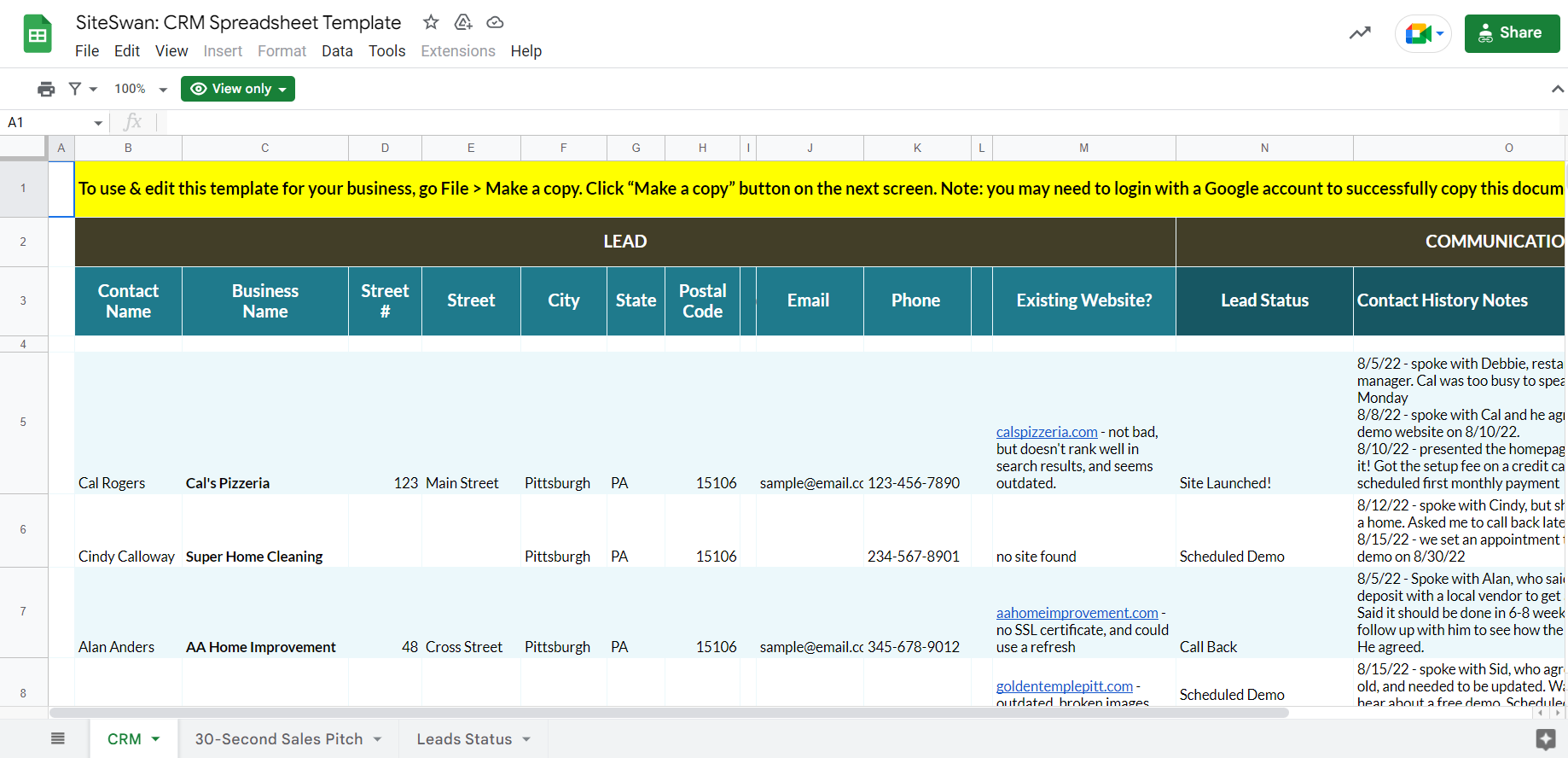The width and height of the screenshot is (1568, 758).
Task: Click the add to Drive icon
Action: [463, 22]
